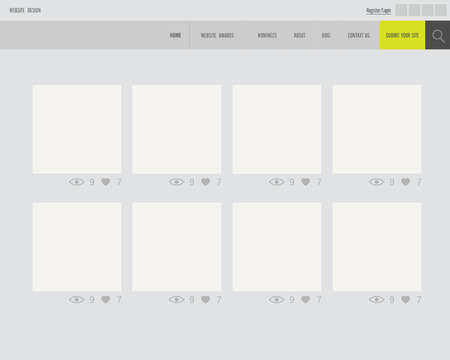Image resolution: width=450 pixels, height=360 pixels.
Task: Click third gray square icon in top bar
Action: 428,10
